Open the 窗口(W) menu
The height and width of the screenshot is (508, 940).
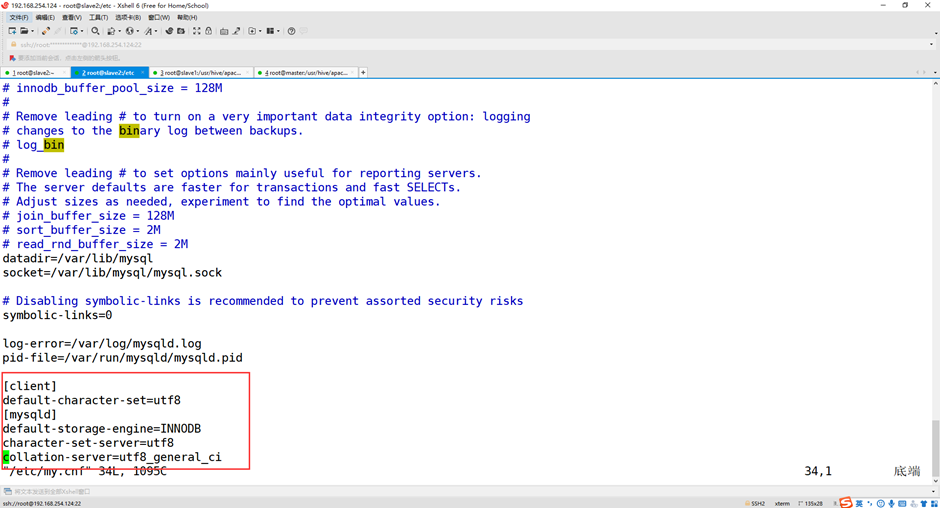pos(159,17)
